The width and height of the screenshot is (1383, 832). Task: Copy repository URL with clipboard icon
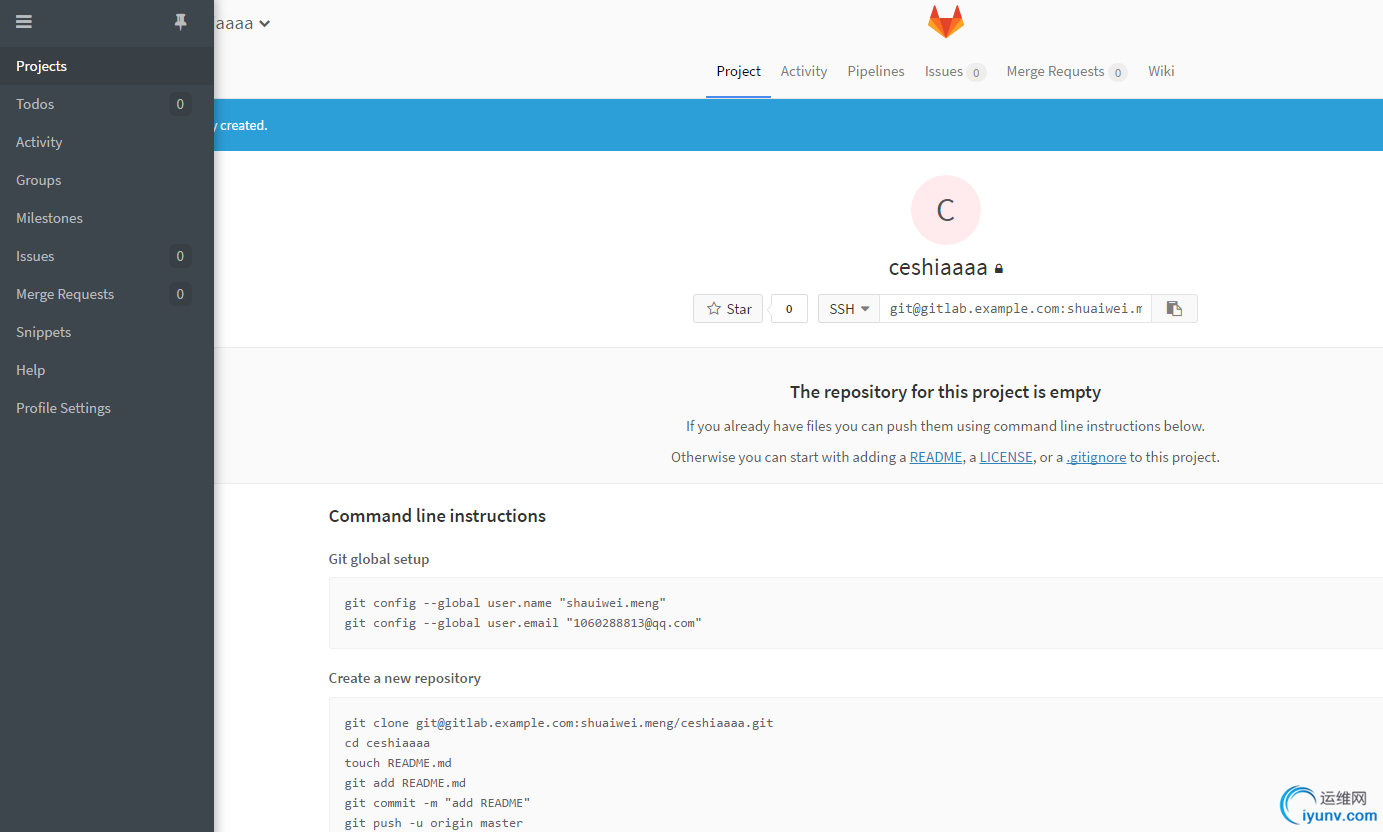[x=1174, y=309]
